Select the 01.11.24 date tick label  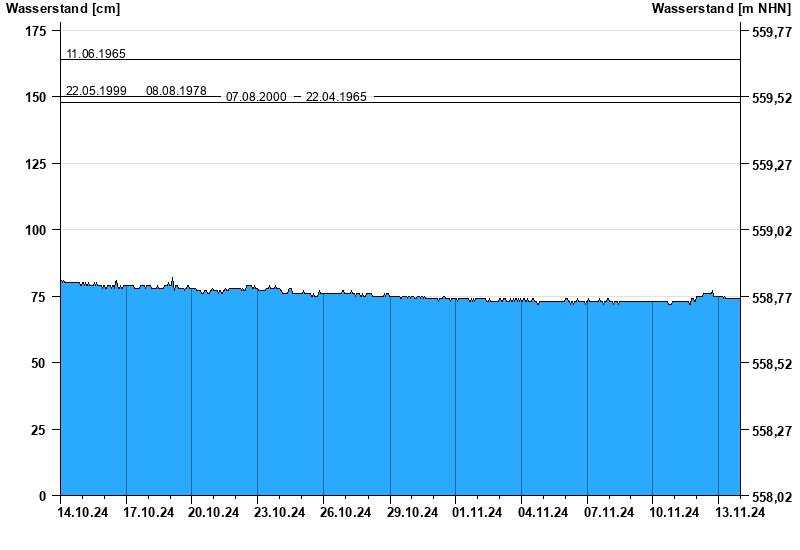477,513
